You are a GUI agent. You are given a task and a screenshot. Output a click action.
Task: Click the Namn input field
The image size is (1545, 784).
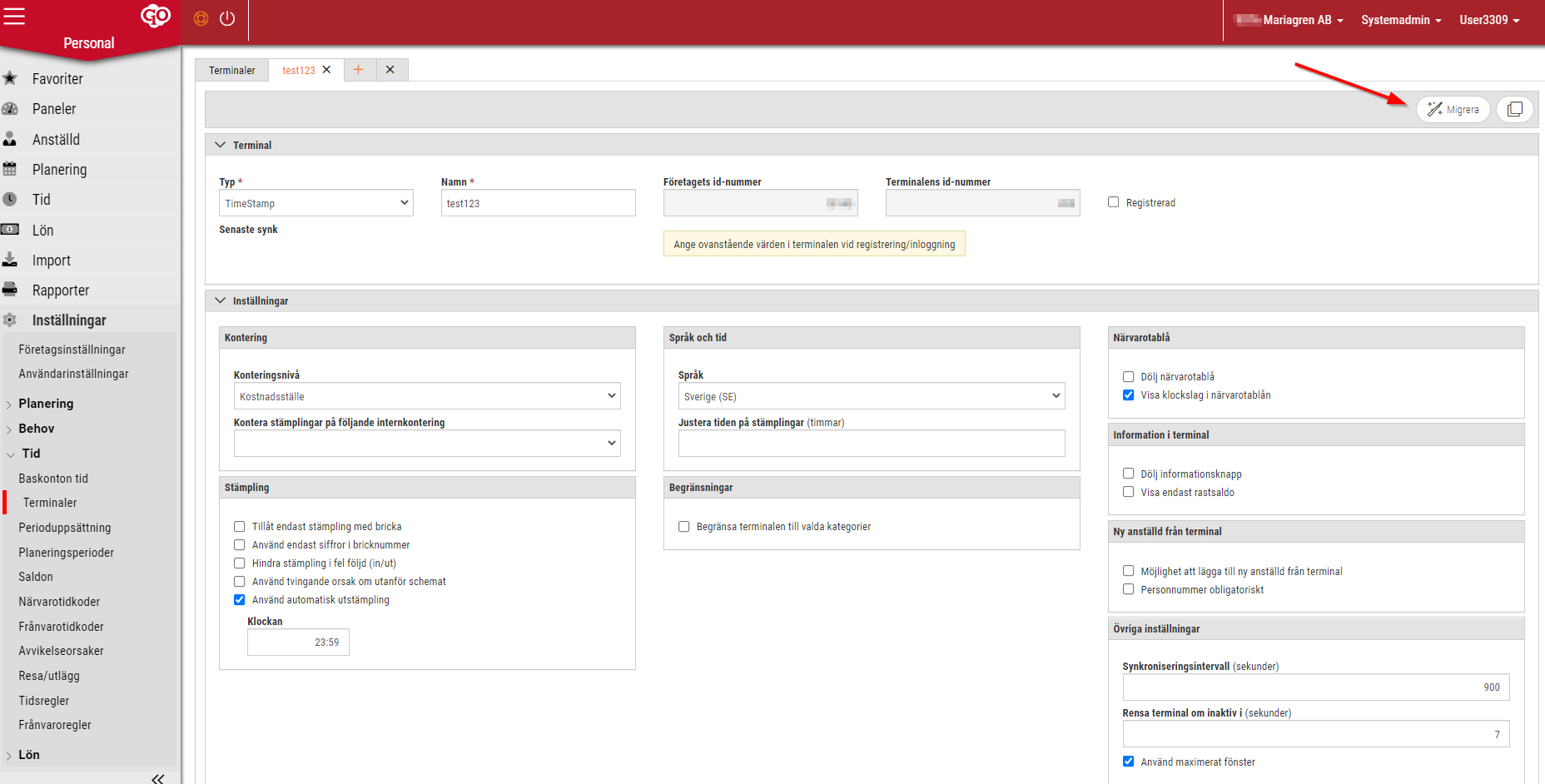tap(539, 203)
